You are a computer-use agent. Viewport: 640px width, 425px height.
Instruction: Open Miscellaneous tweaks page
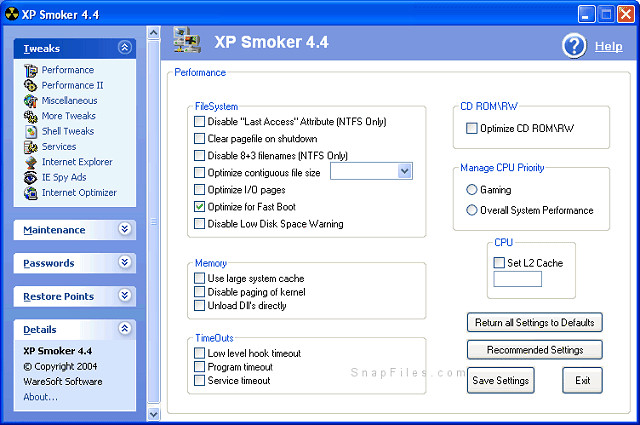(x=69, y=100)
